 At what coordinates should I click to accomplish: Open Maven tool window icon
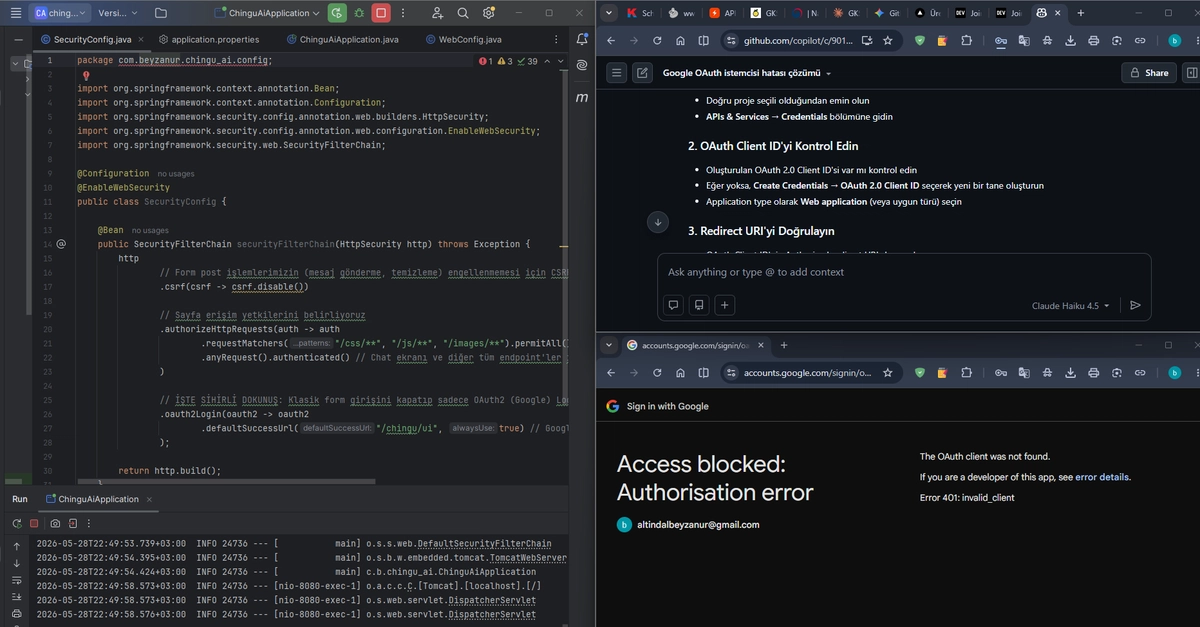(x=583, y=97)
